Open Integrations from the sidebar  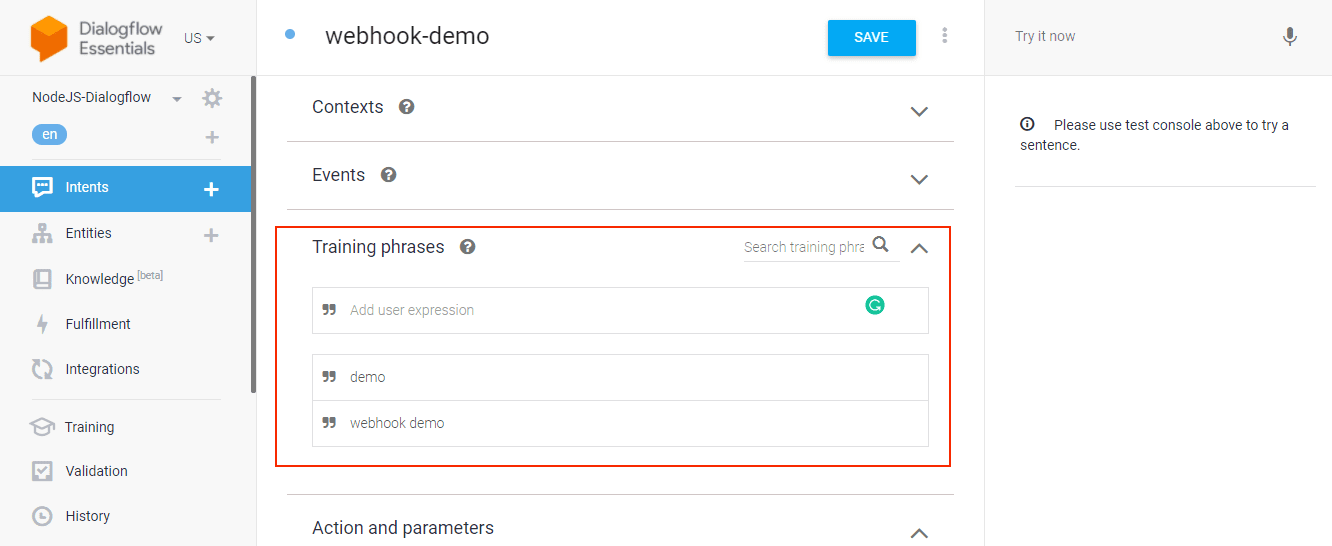[102, 369]
